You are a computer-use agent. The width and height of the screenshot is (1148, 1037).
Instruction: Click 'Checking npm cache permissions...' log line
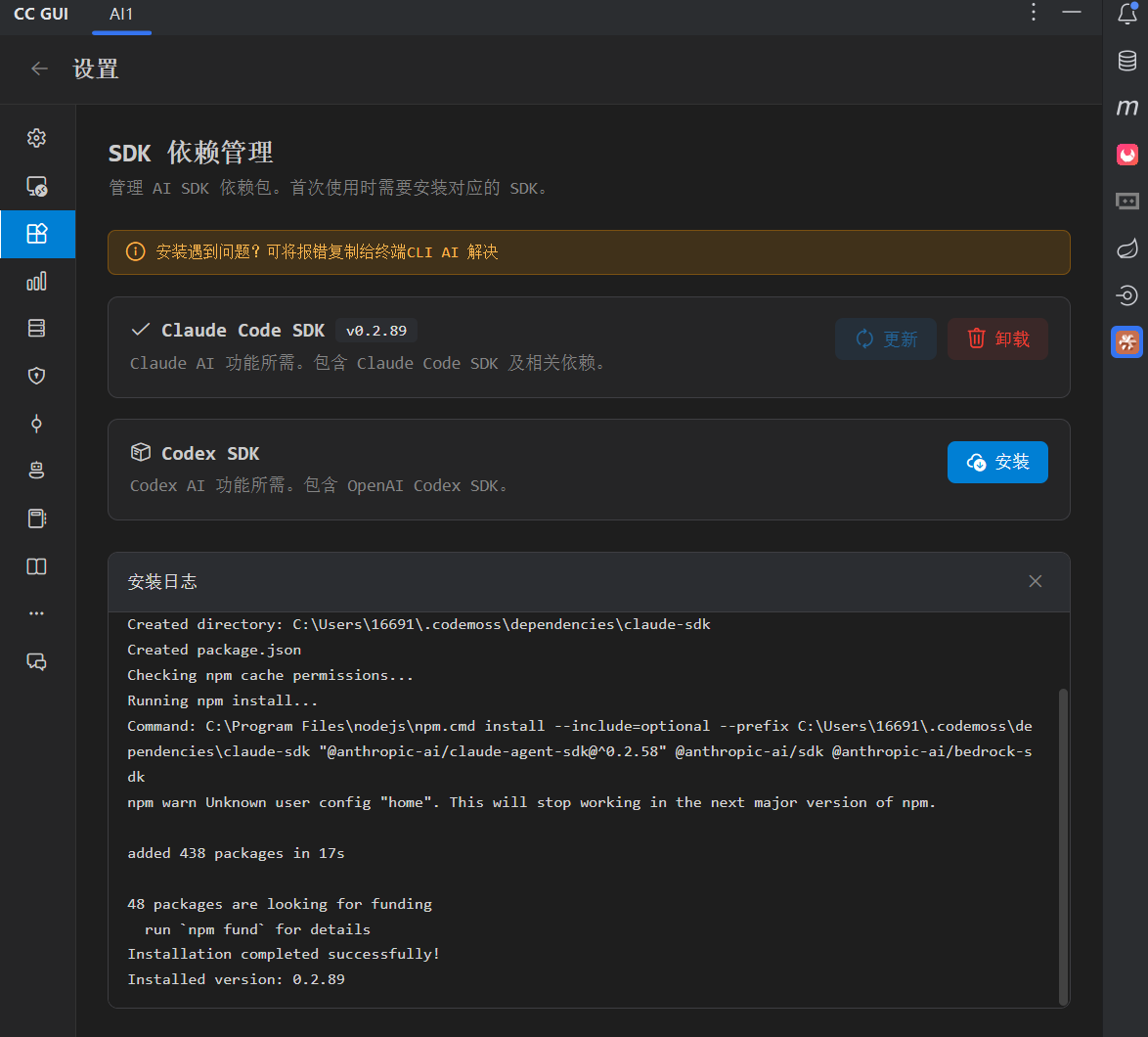click(x=270, y=675)
